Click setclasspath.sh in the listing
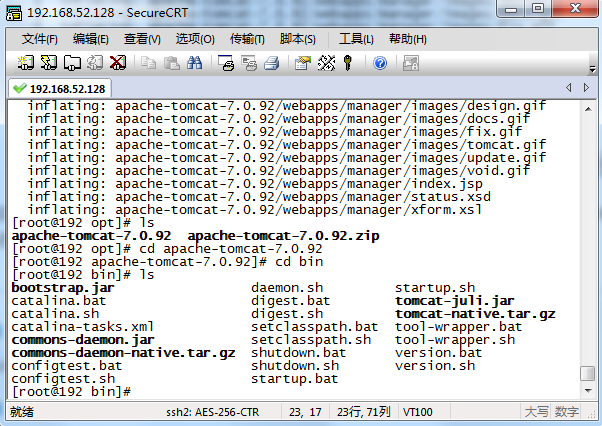Viewport: 602px width, 426px height. pyautogui.click(x=311, y=340)
